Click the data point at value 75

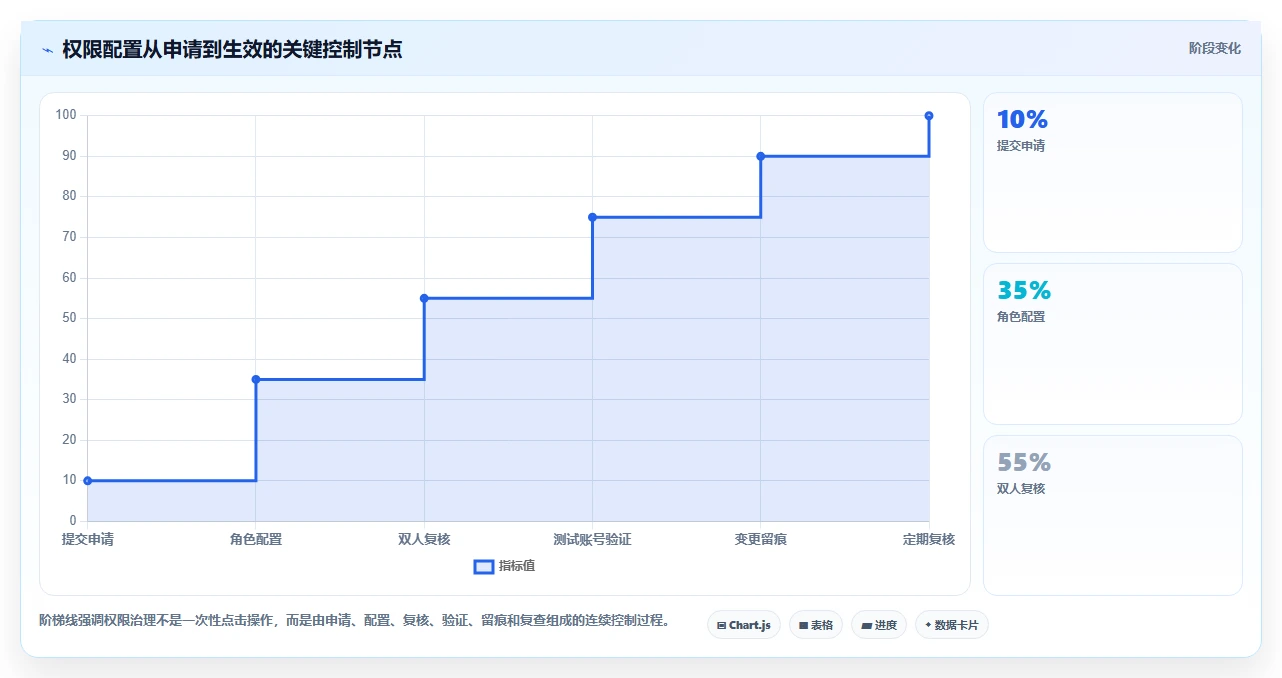coord(592,217)
